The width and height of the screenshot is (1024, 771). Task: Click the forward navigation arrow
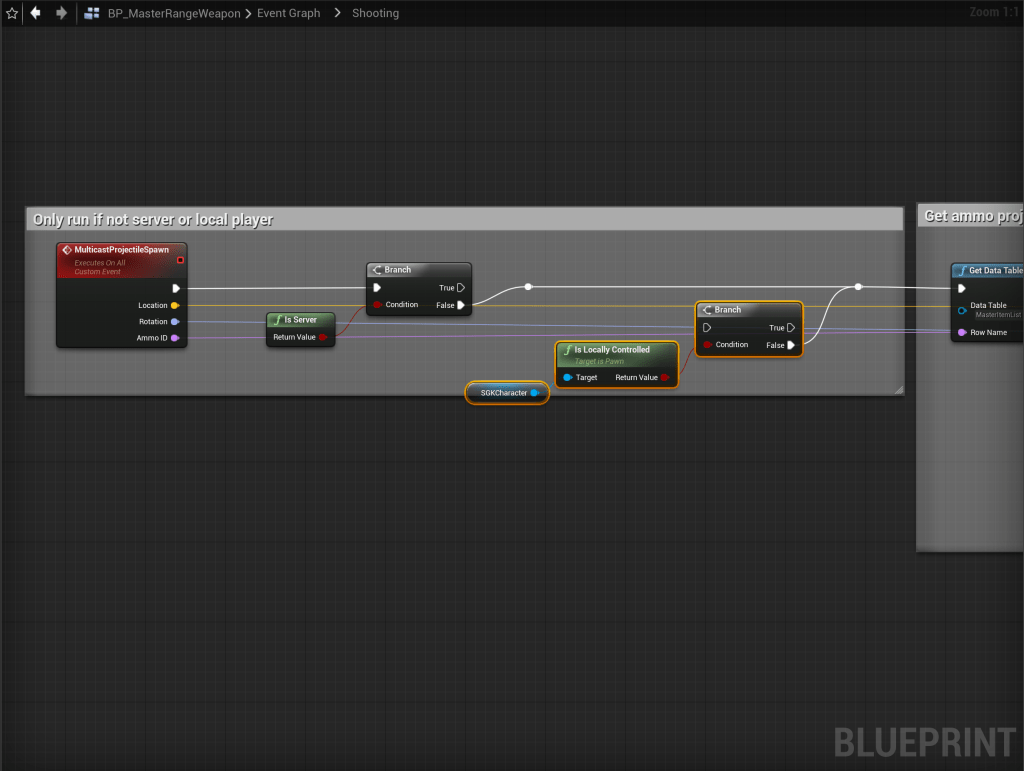click(x=61, y=13)
